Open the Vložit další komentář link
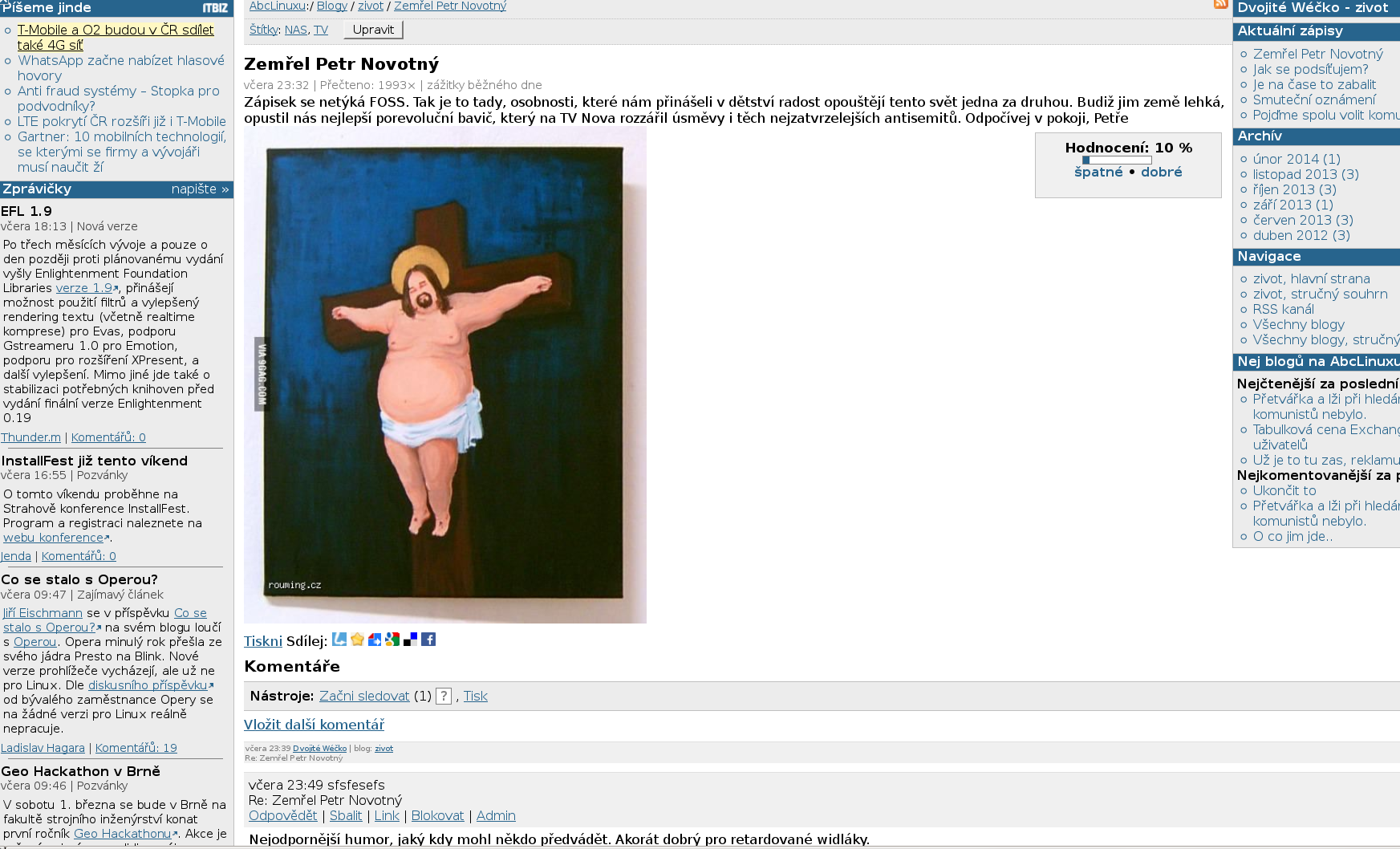 (x=314, y=725)
